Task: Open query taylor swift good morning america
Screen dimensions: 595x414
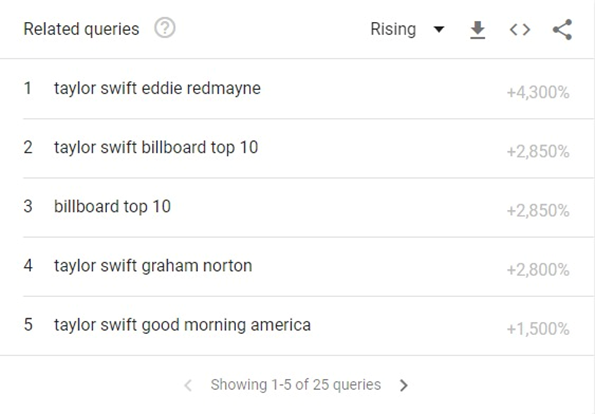Action: pos(182,325)
